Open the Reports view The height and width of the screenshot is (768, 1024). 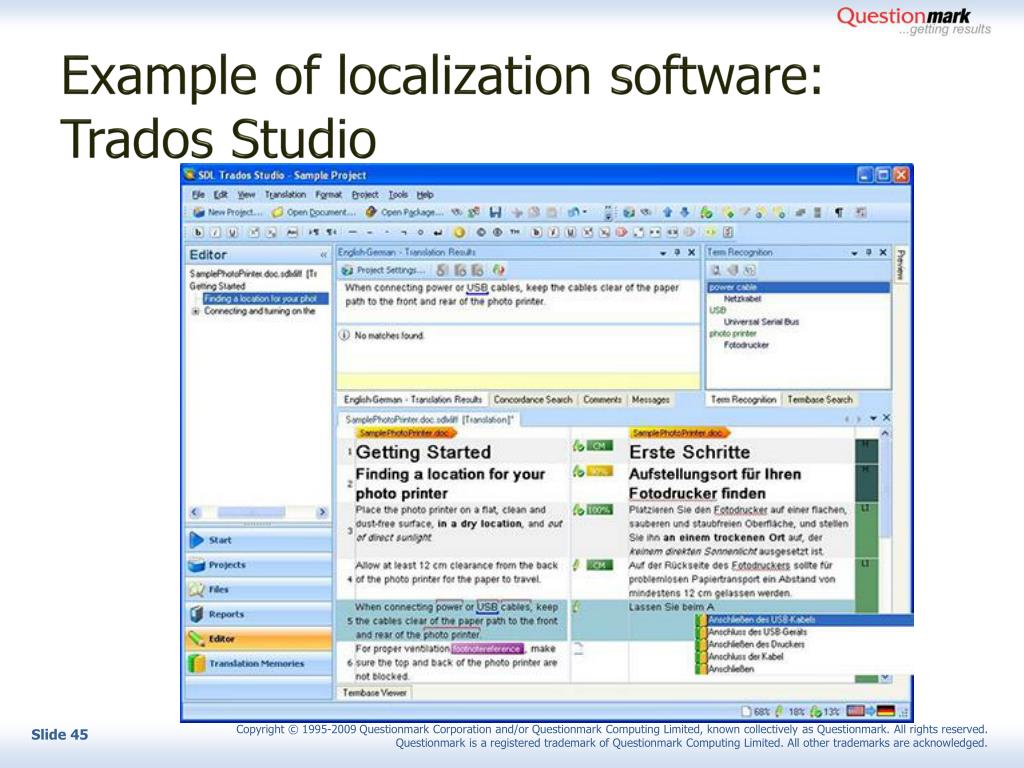(x=259, y=614)
